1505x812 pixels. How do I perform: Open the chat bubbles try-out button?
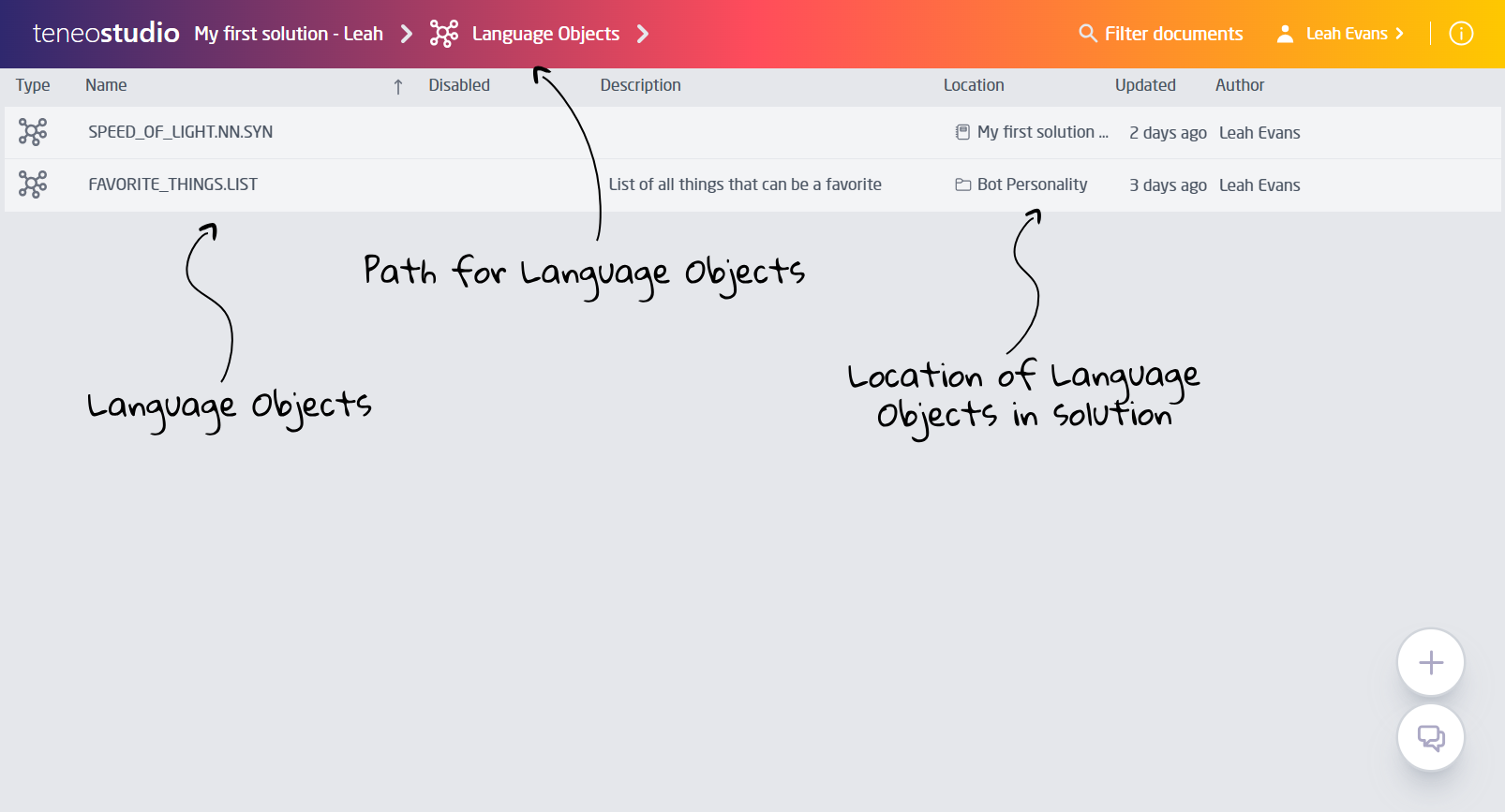(1430, 738)
